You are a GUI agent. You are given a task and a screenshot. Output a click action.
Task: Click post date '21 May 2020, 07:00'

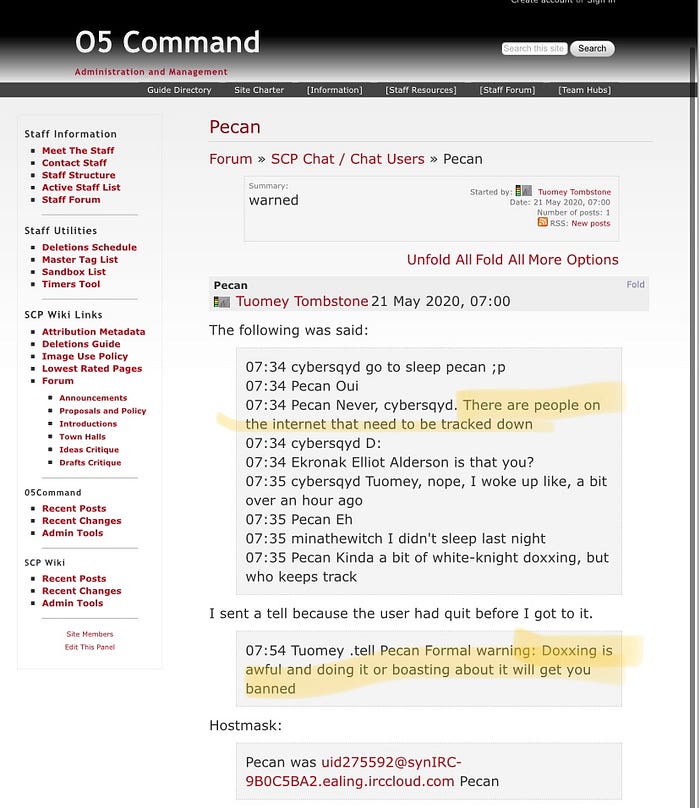tap(441, 301)
